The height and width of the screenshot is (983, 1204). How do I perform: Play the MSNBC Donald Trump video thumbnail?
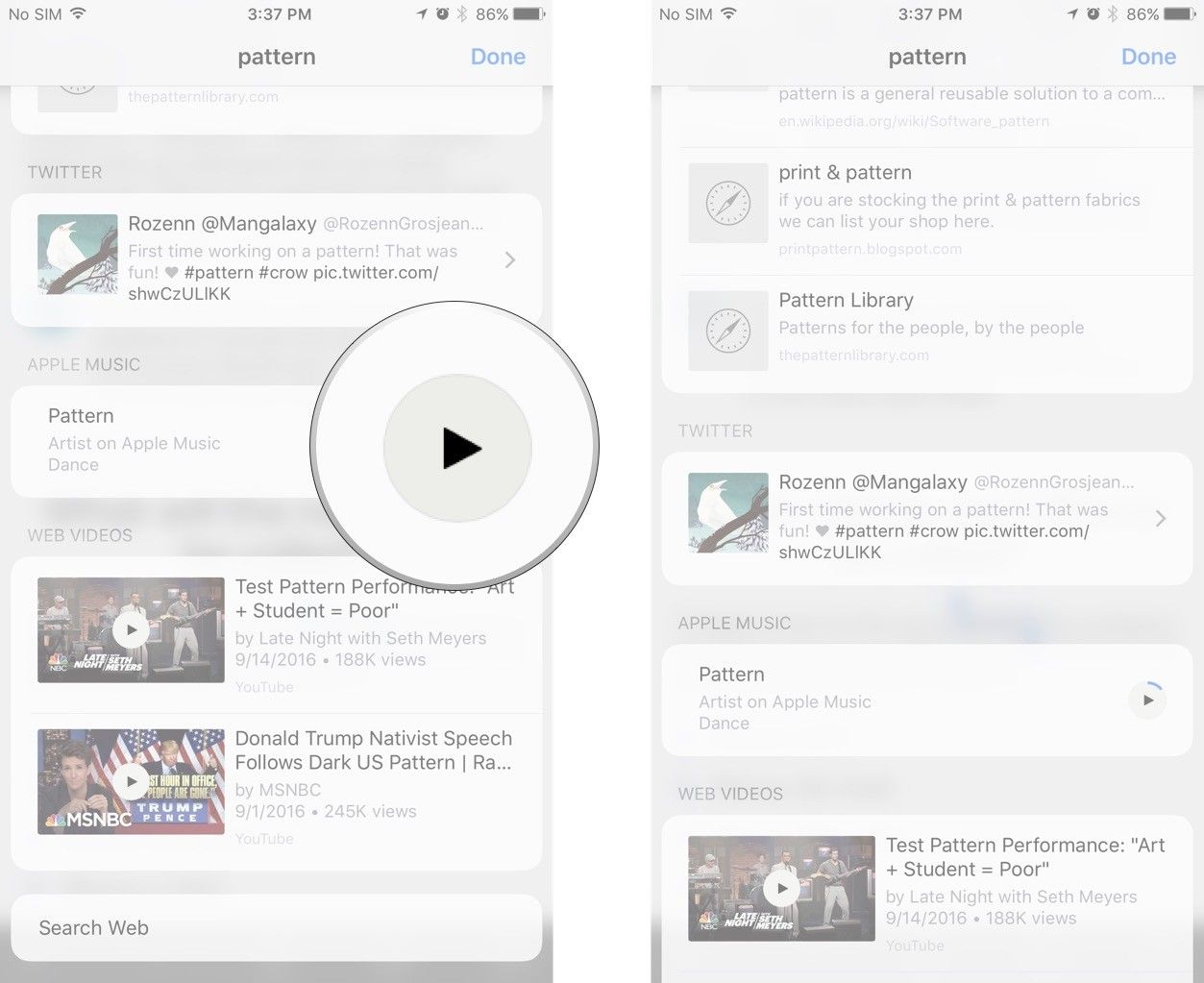[131, 781]
